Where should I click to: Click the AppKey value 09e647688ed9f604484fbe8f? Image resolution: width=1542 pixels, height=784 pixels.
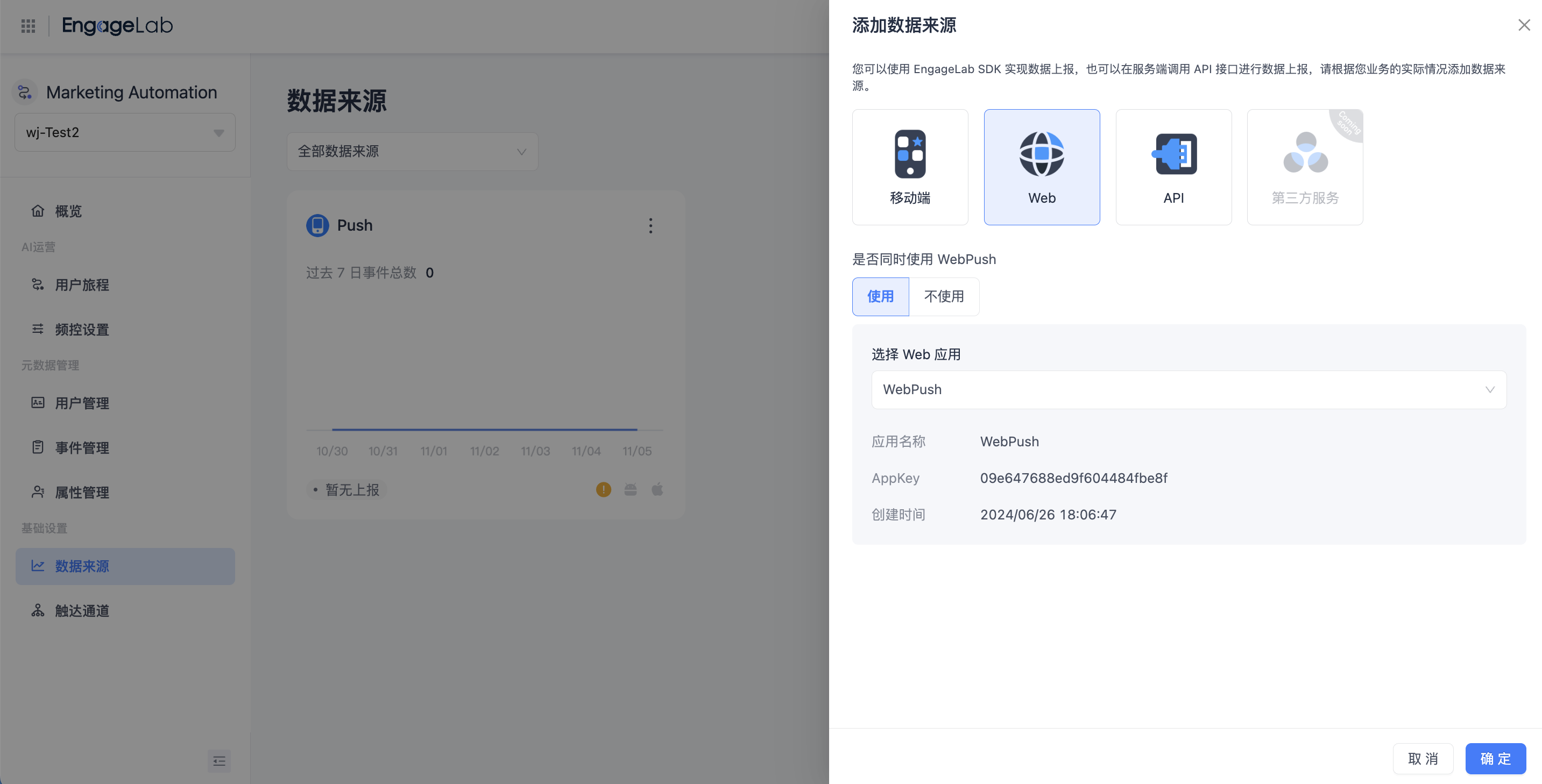(1074, 477)
